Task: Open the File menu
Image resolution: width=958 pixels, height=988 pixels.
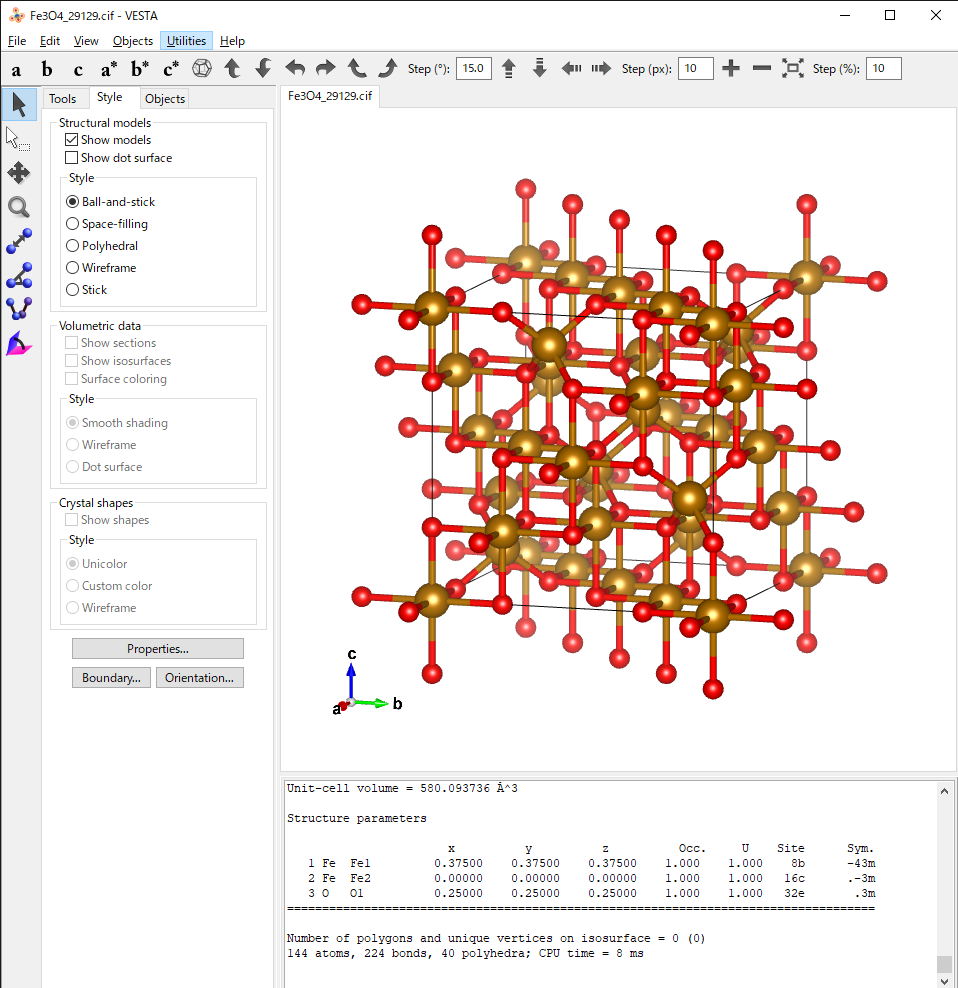Action: tap(17, 41)
